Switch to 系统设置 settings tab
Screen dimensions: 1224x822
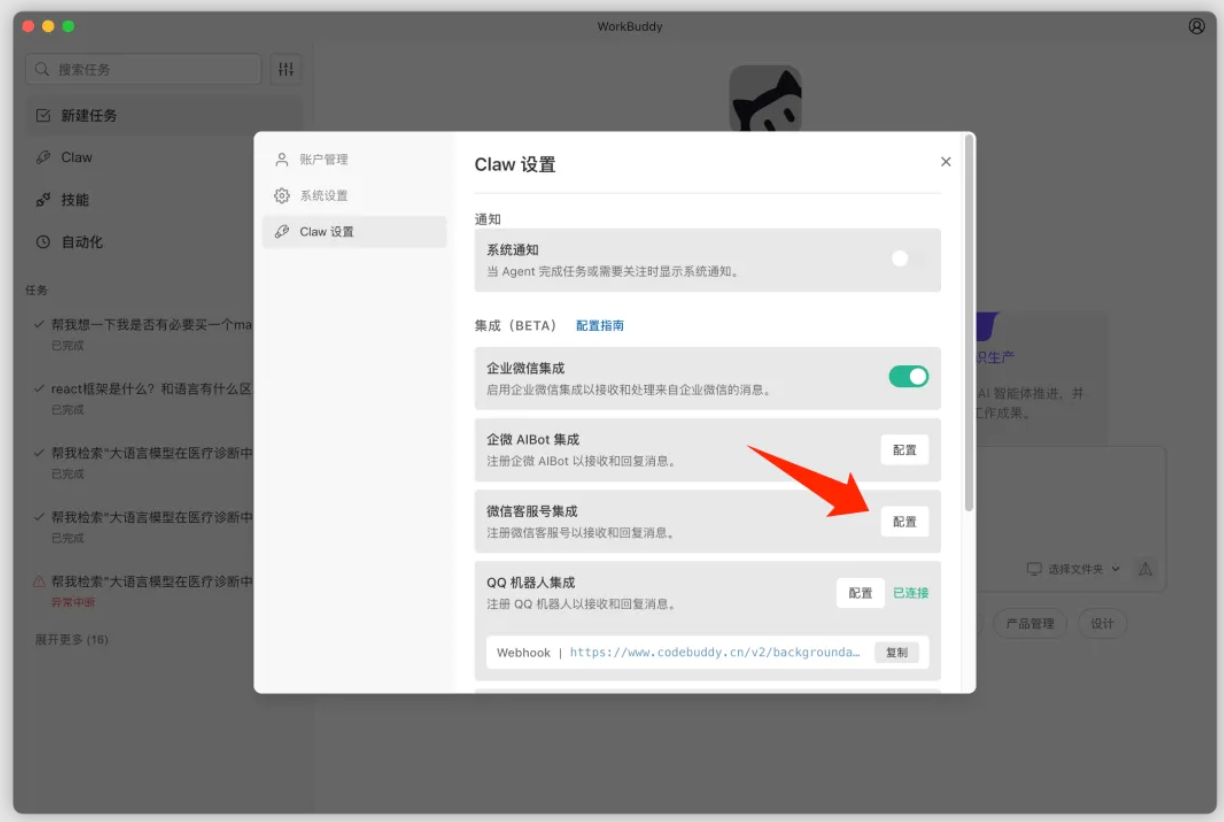354,195
